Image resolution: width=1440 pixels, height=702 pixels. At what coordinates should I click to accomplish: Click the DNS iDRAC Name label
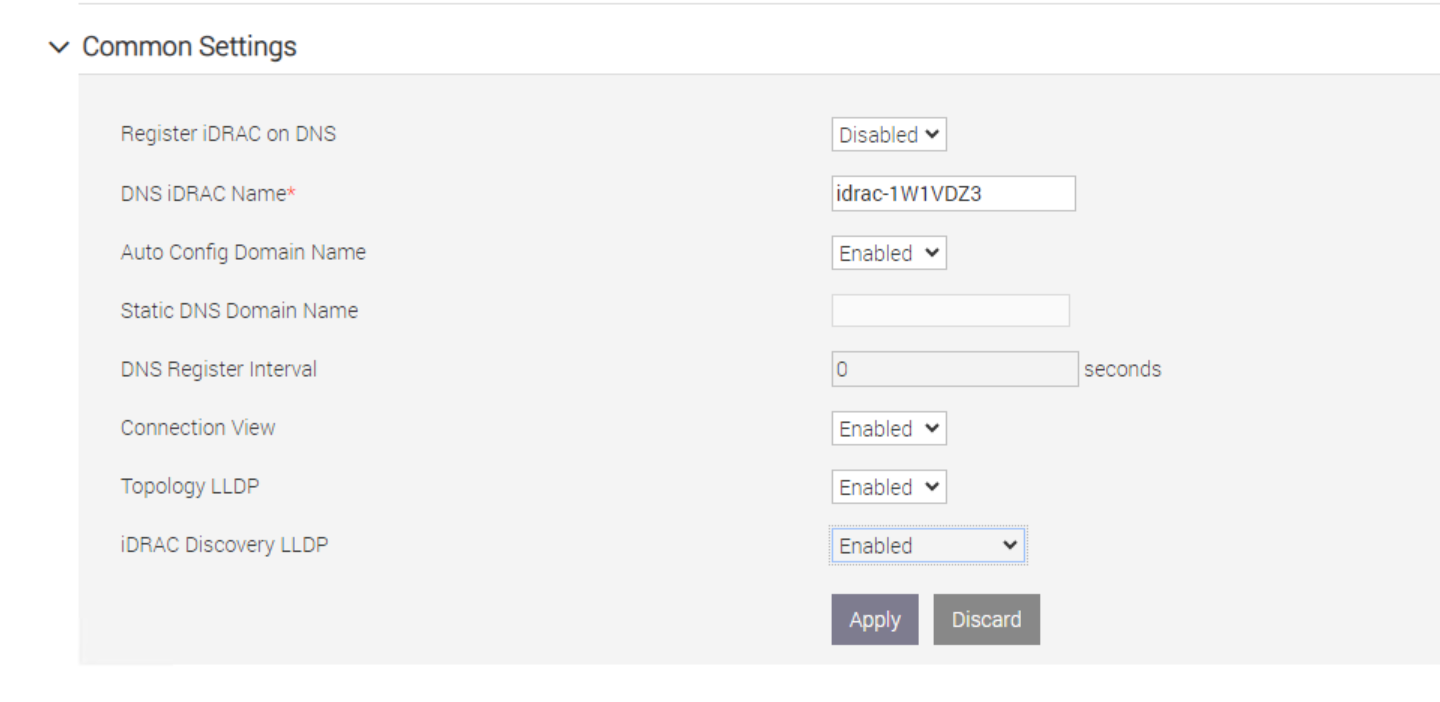(x=208, y=194)
